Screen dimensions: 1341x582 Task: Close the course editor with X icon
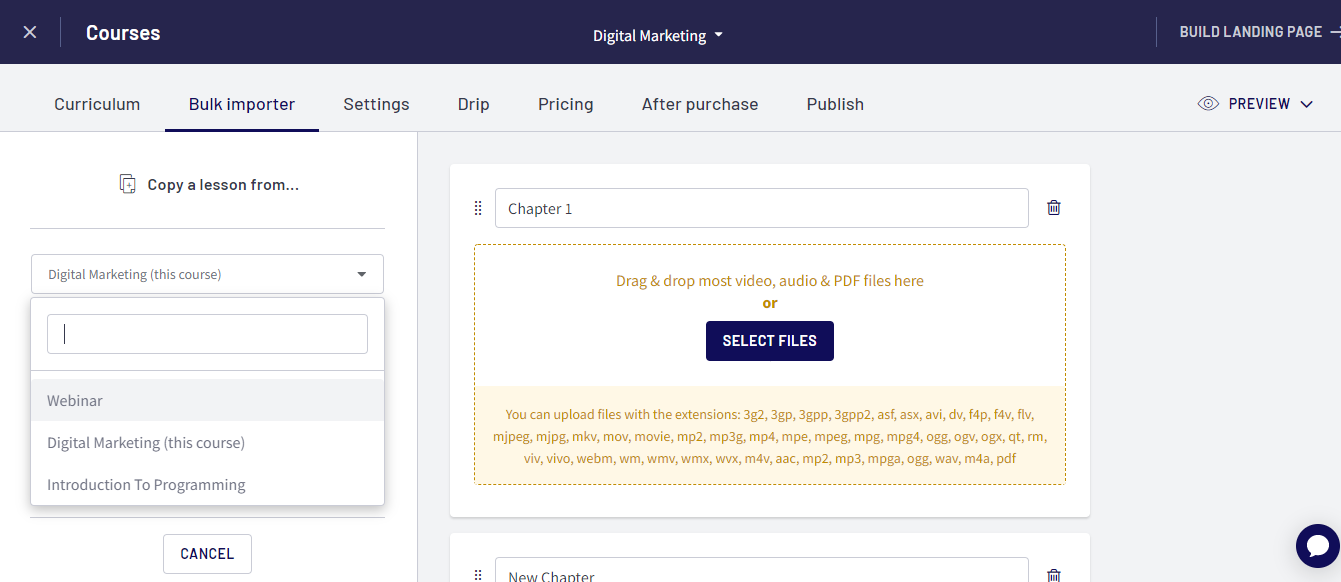(x=30, y=32)
